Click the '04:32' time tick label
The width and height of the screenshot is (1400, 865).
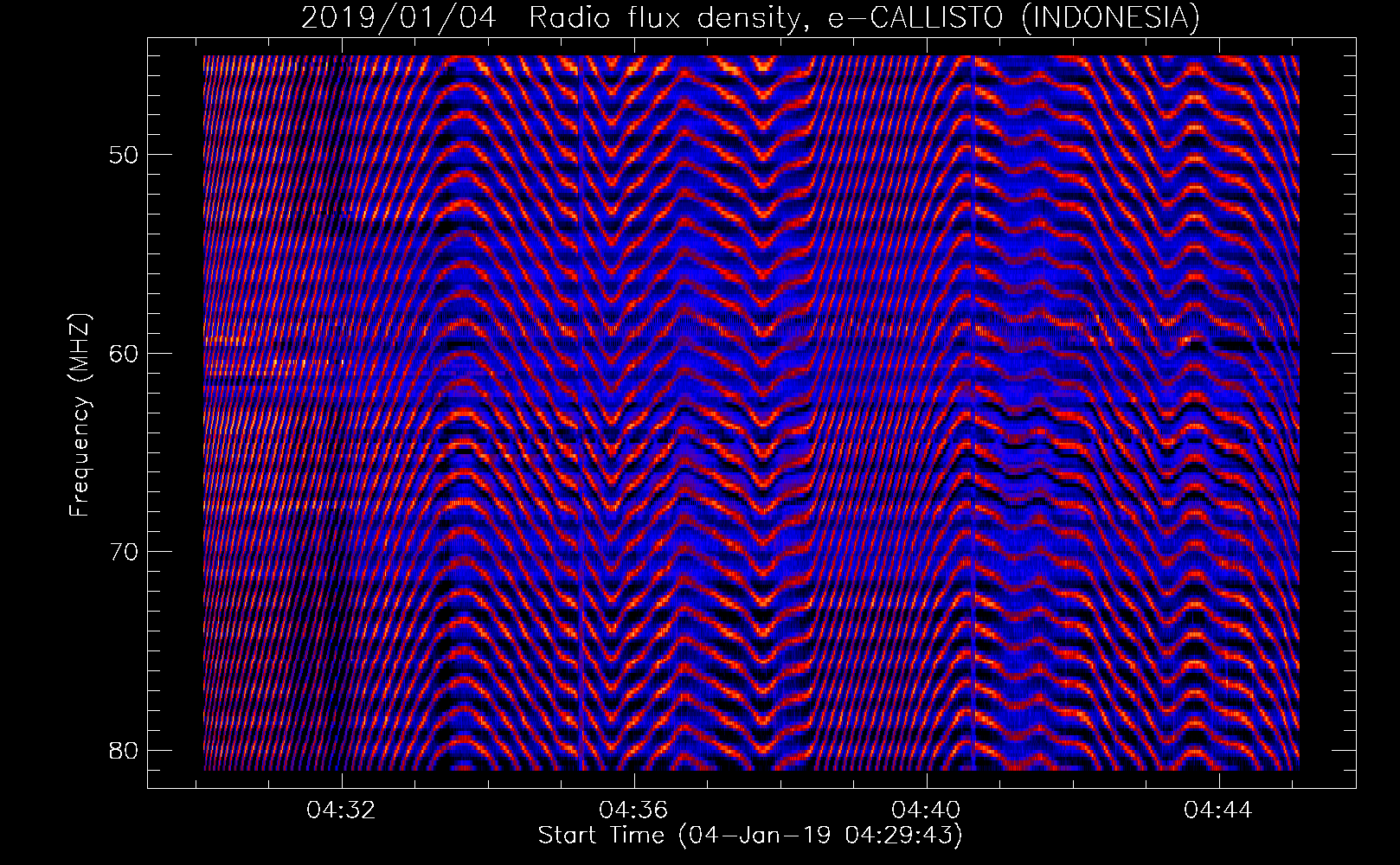point(343,811)
